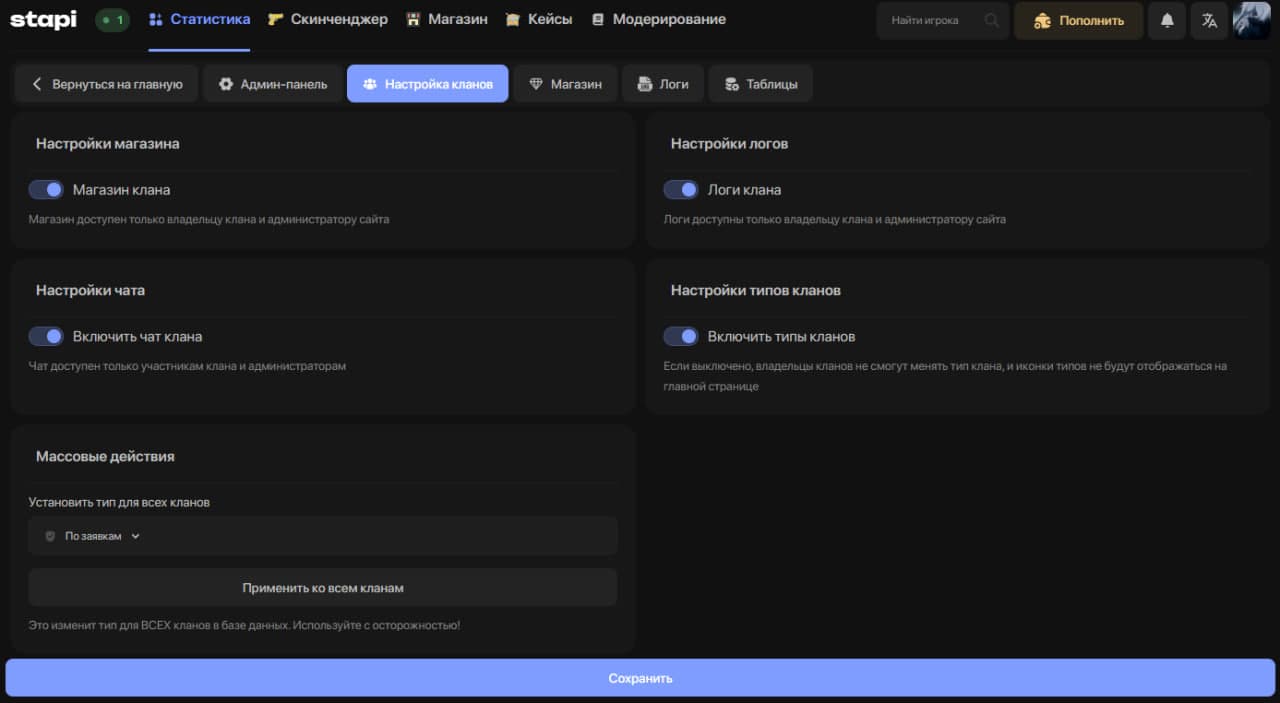This screenshot has height=703, width=1280.
Task: Click the Настройки чата heading
Action: click(x=90, y=290)
